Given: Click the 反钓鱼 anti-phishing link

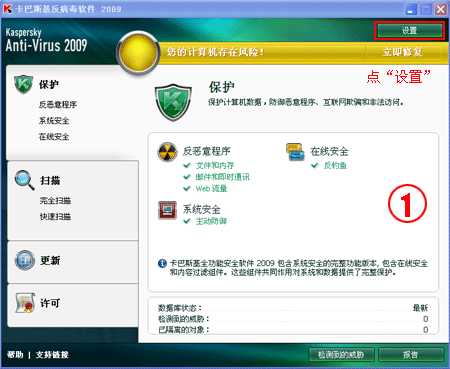Looking at the screenshot, I should 335,165.
